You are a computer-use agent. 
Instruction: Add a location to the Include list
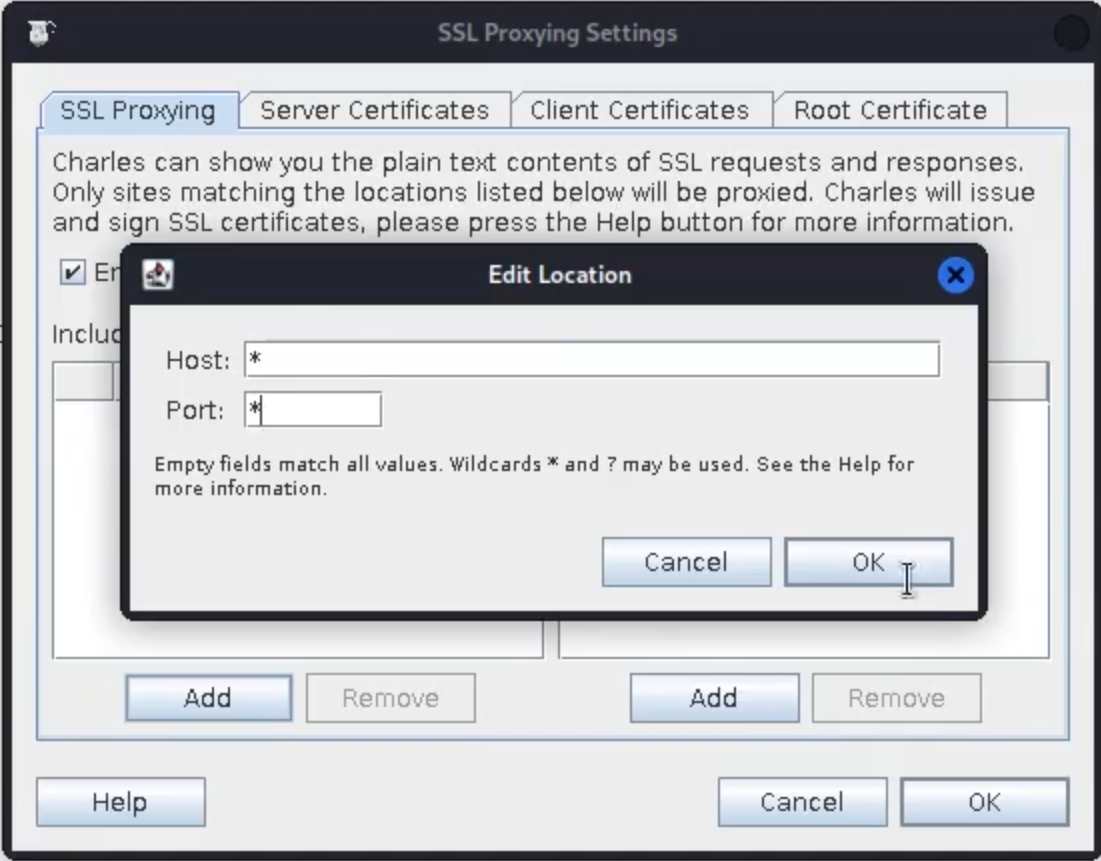click(209, 698)
